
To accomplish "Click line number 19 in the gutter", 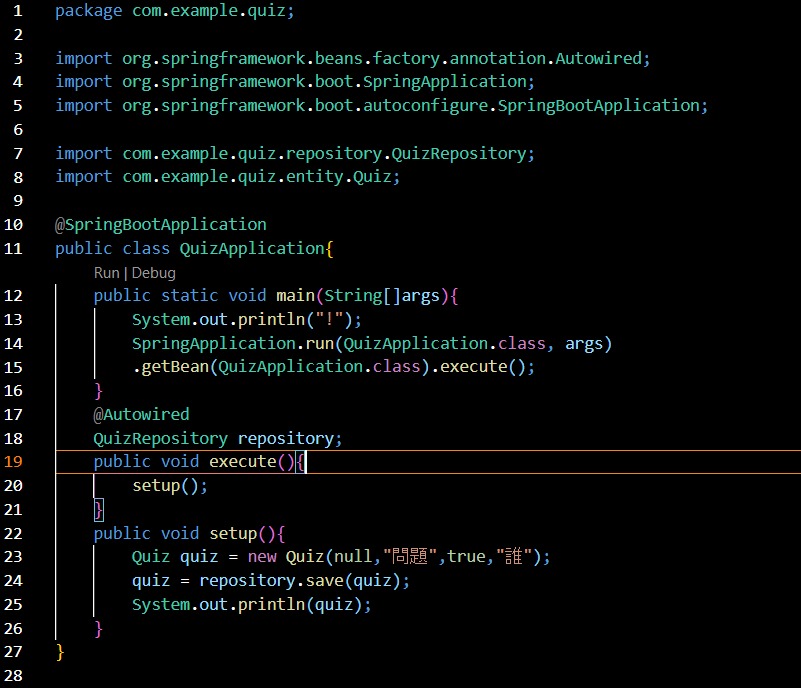I will pos(14,461).
